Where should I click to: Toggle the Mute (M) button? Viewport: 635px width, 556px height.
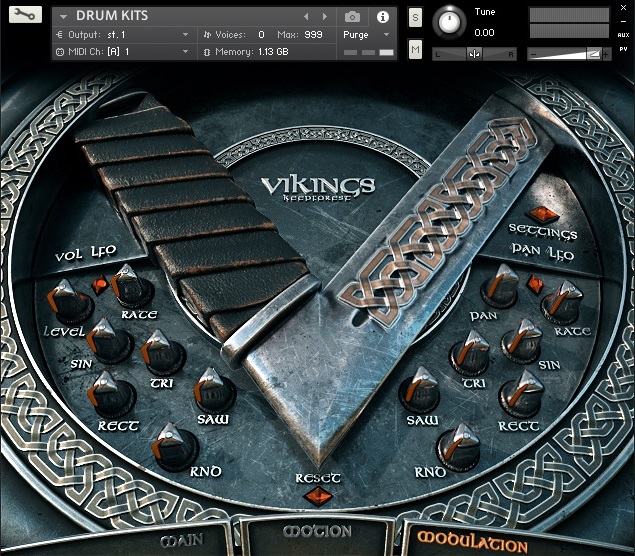(415, 48)
